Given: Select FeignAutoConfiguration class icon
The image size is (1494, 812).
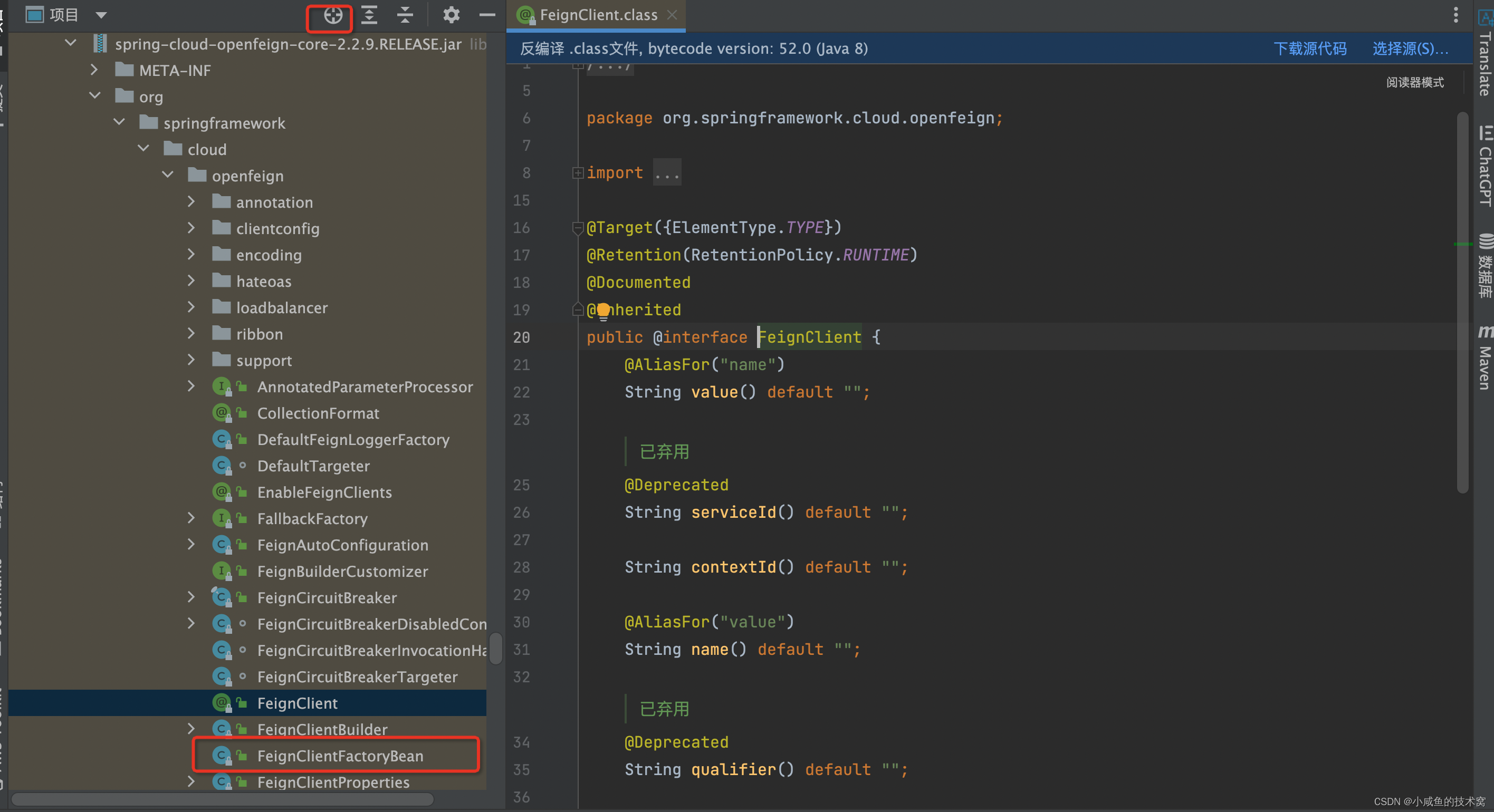Looking at the screenshot, I should coord(222,545).
